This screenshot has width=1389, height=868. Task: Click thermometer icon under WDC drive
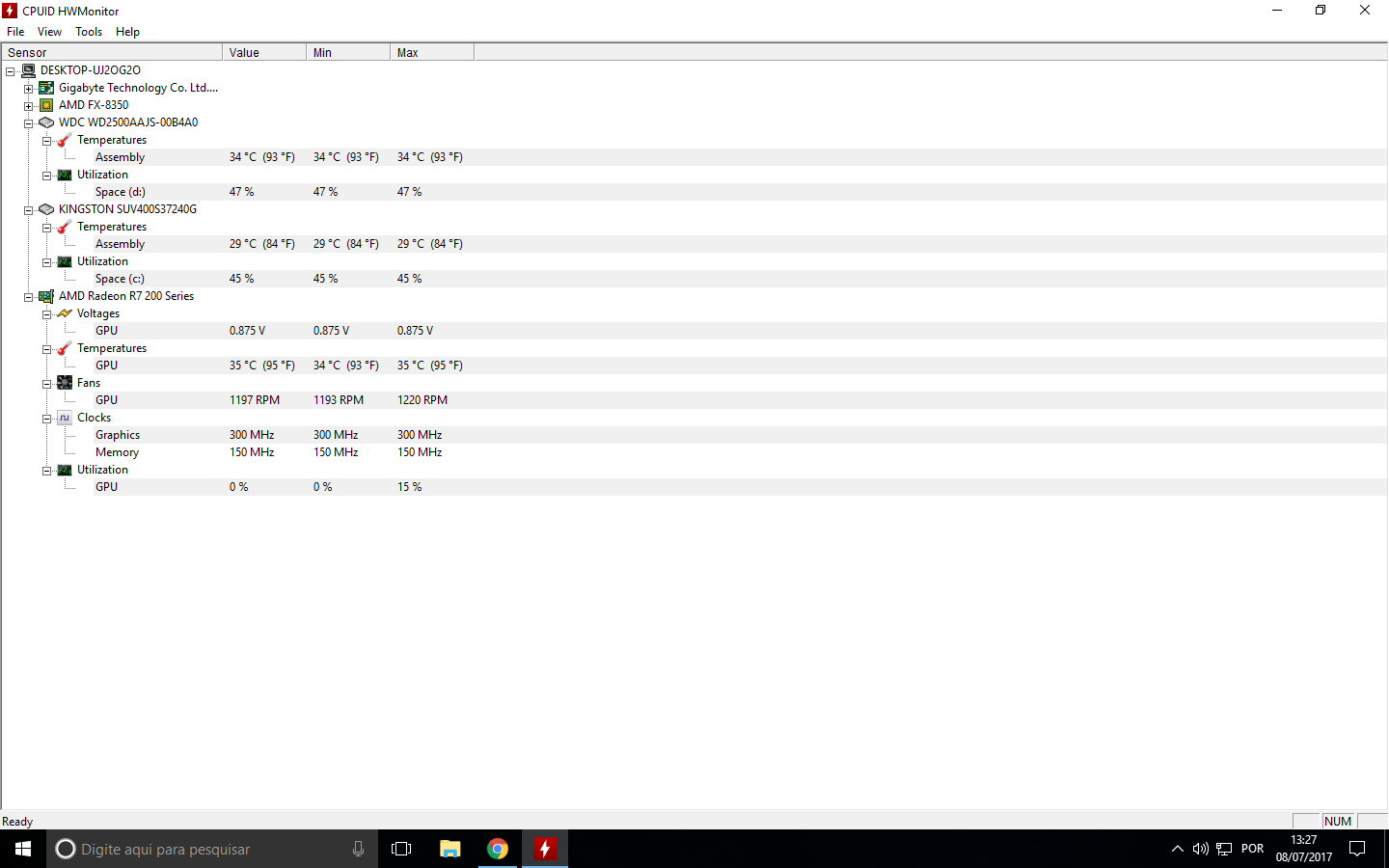pos(65,140)
